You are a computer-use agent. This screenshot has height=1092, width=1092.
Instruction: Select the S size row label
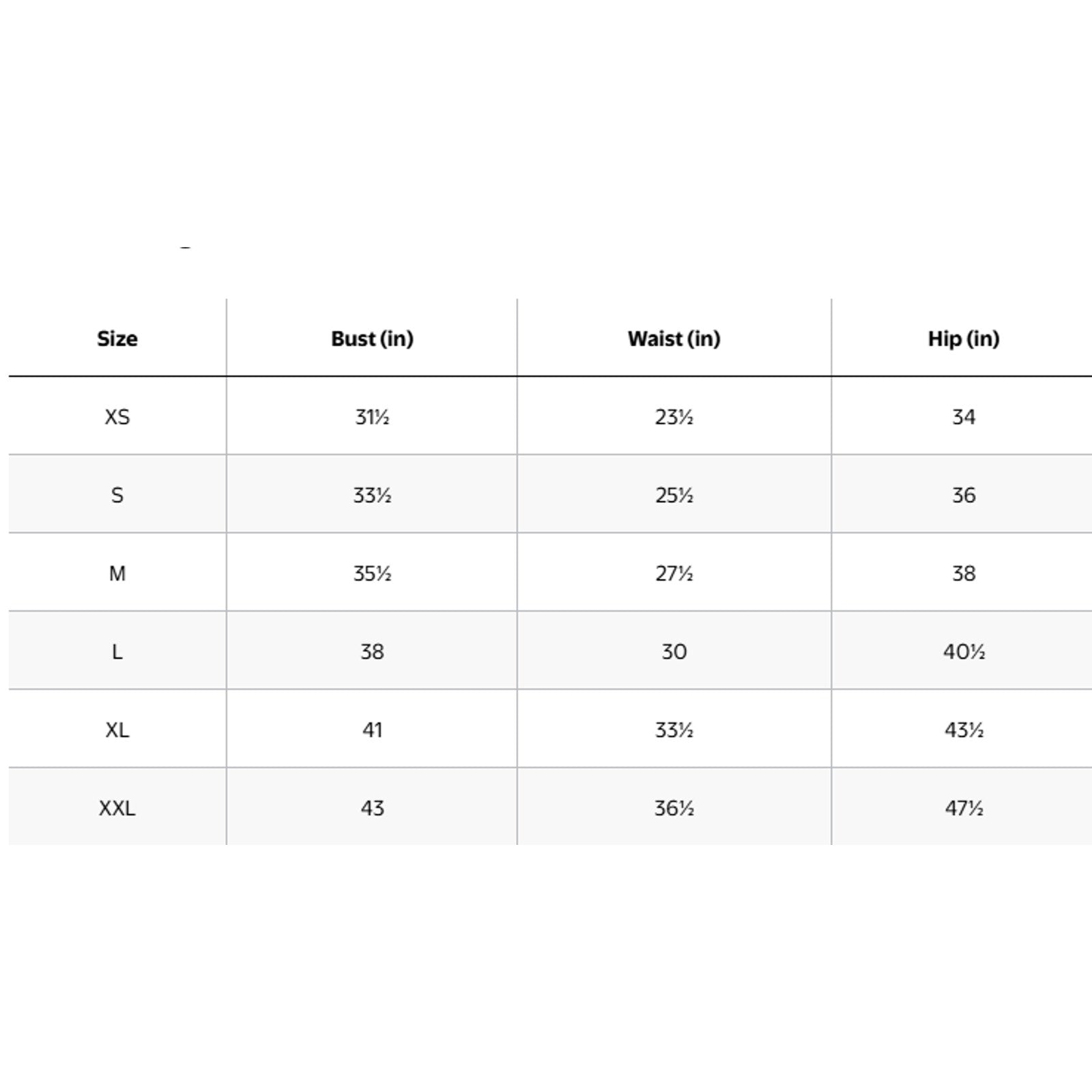(x=117, y=495)
